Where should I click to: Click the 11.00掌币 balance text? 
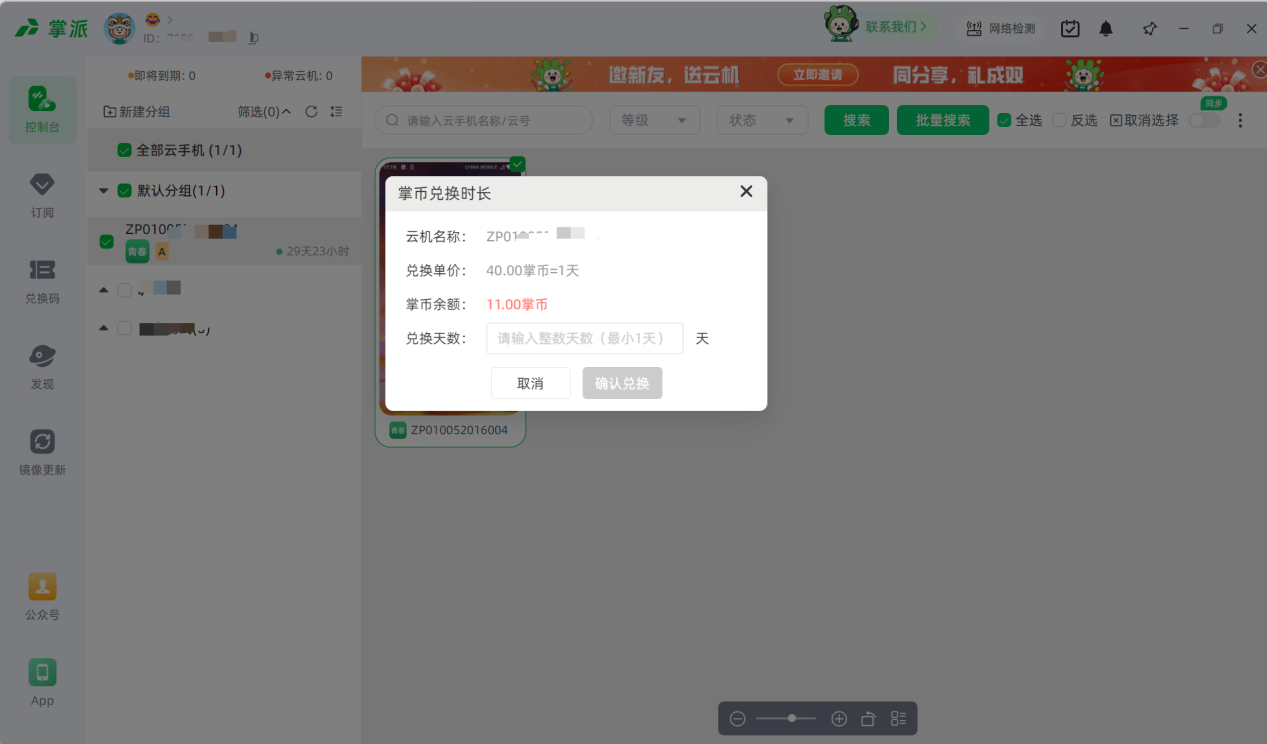pos(517,304)
